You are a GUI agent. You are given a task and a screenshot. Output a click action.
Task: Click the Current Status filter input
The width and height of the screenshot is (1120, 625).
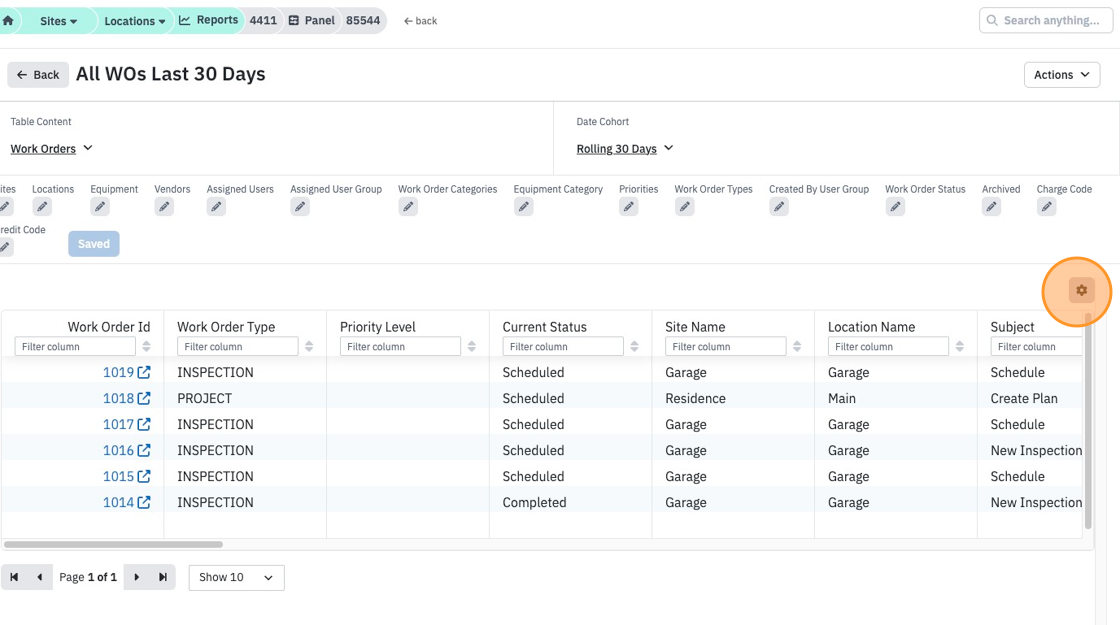coord(563,346)
